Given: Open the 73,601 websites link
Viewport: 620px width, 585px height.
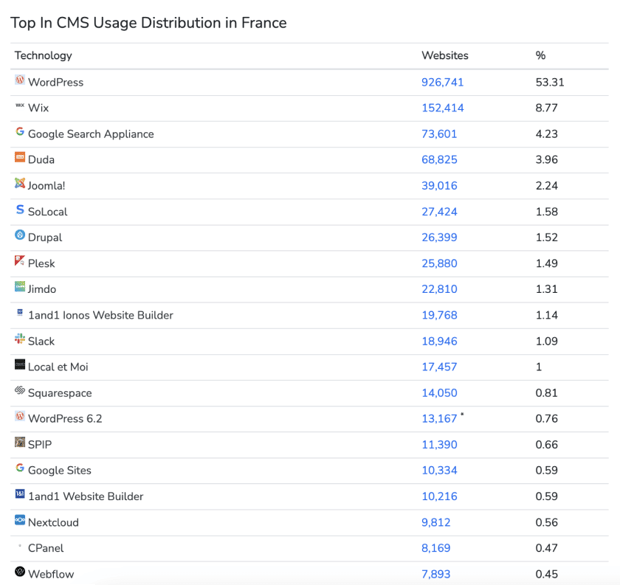Looking at the screenshot, I should [x=439, y=134].
